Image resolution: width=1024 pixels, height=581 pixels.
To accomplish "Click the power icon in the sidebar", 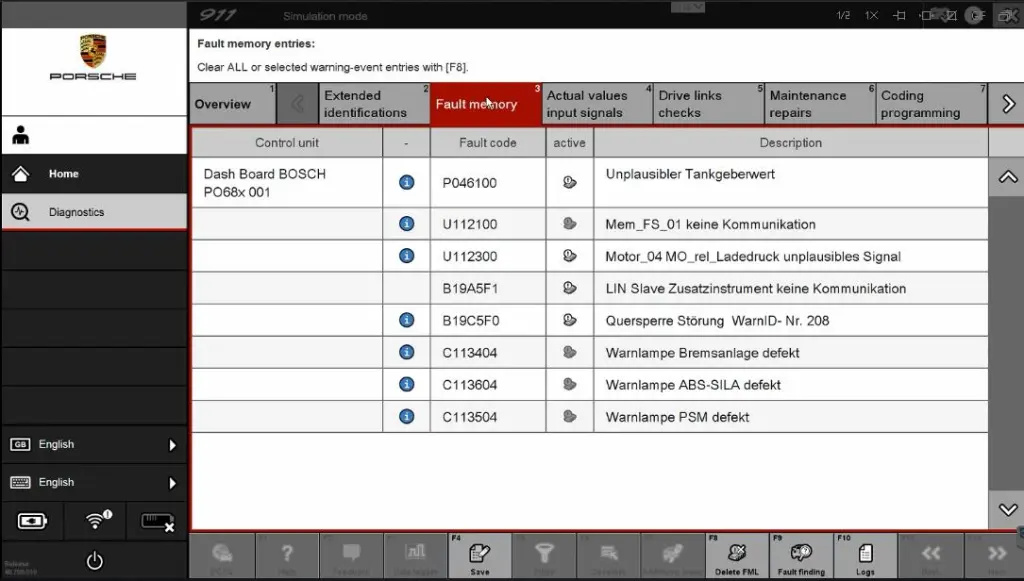I will pyautogui.click(x=94, y=561).
